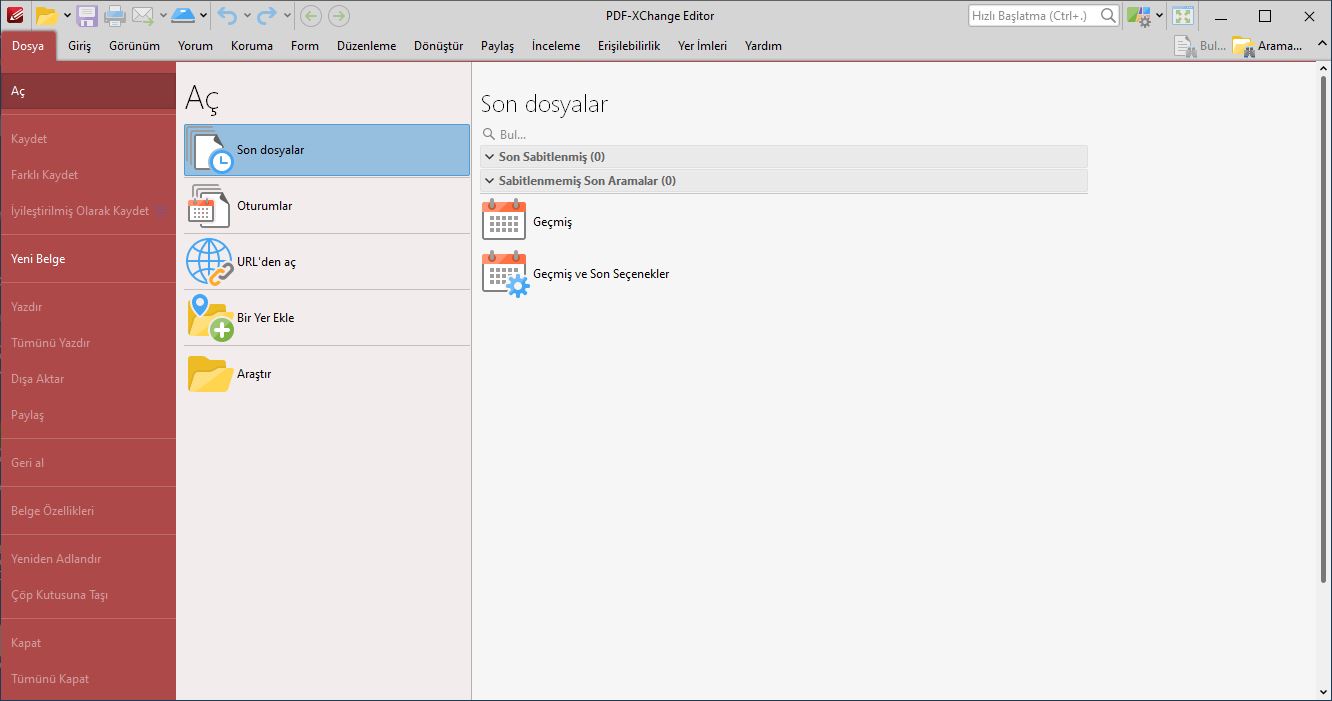Open the Redo history dropdown arrow
The height and width of the screenshot is (701, 1332).
click(287, 16)
